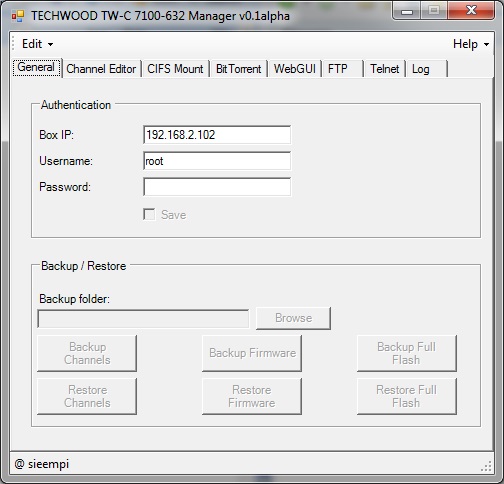Select the BitTorrent tab
Image resolution: width=504 pixels, height=484 pixels.
click(238, 69)
